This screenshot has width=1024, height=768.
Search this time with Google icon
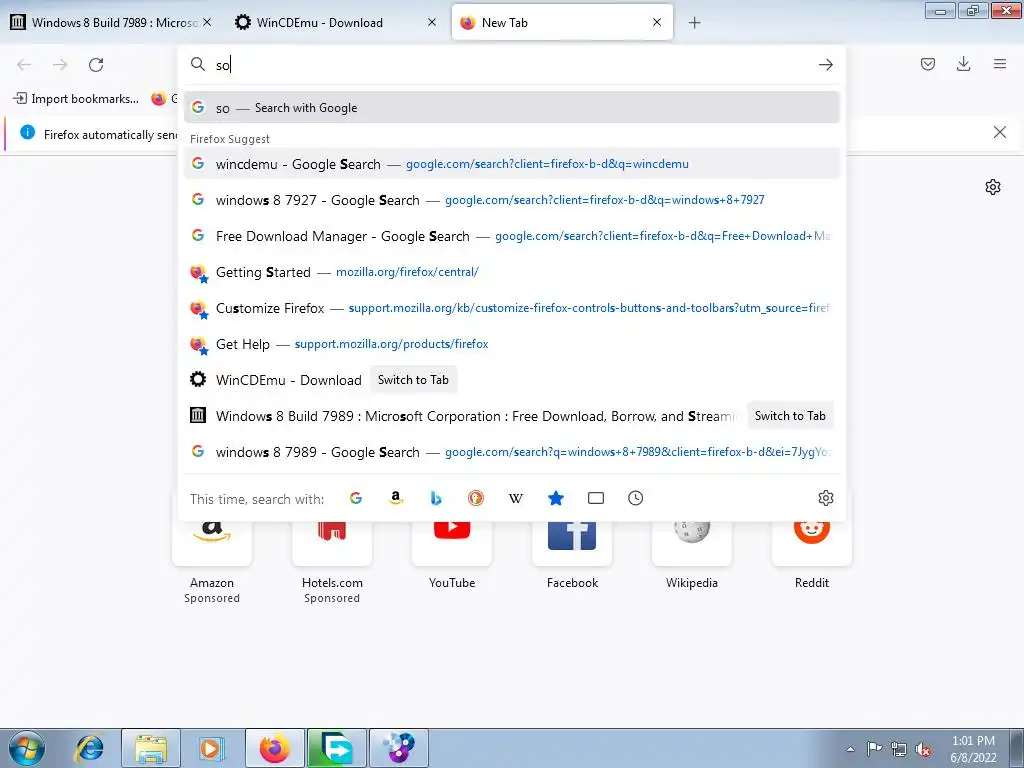coord(356,498)
